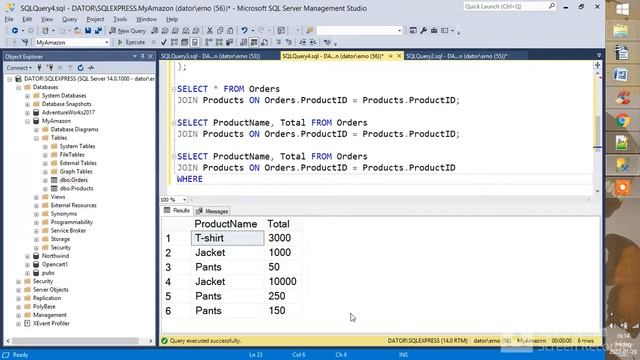Click the Undo arrow icon
640x360 pixels.
click(244, 31)
